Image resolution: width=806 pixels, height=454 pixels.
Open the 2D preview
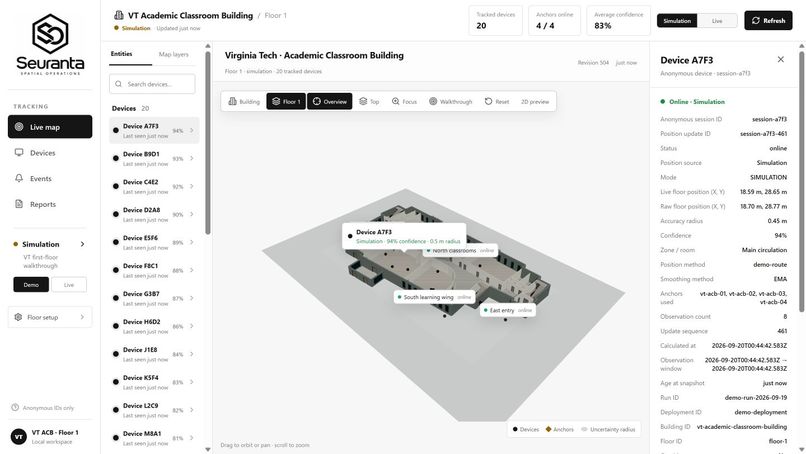(x=535, y=102)
